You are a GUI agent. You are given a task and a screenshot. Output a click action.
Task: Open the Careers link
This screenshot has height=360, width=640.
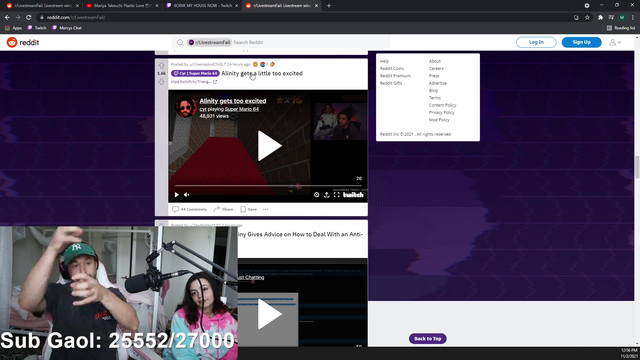436,69
